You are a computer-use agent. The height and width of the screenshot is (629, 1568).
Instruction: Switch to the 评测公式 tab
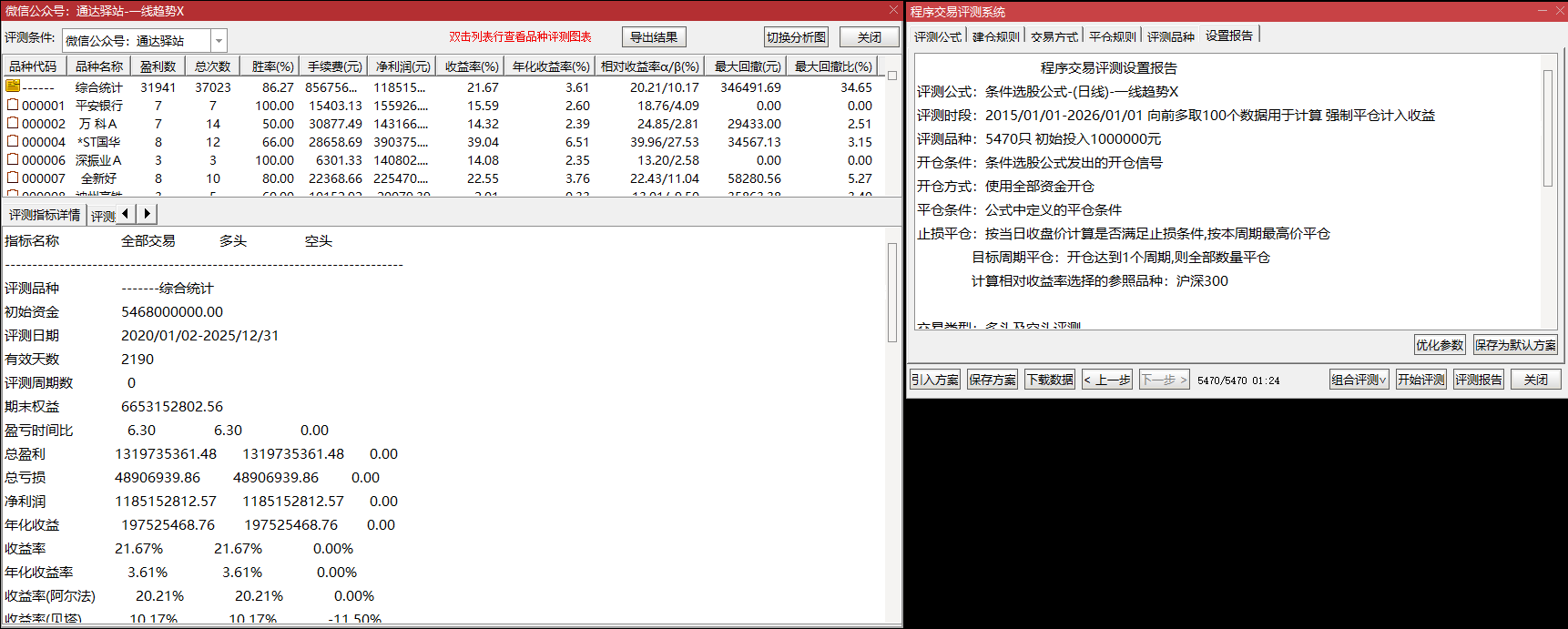(938, 36)
